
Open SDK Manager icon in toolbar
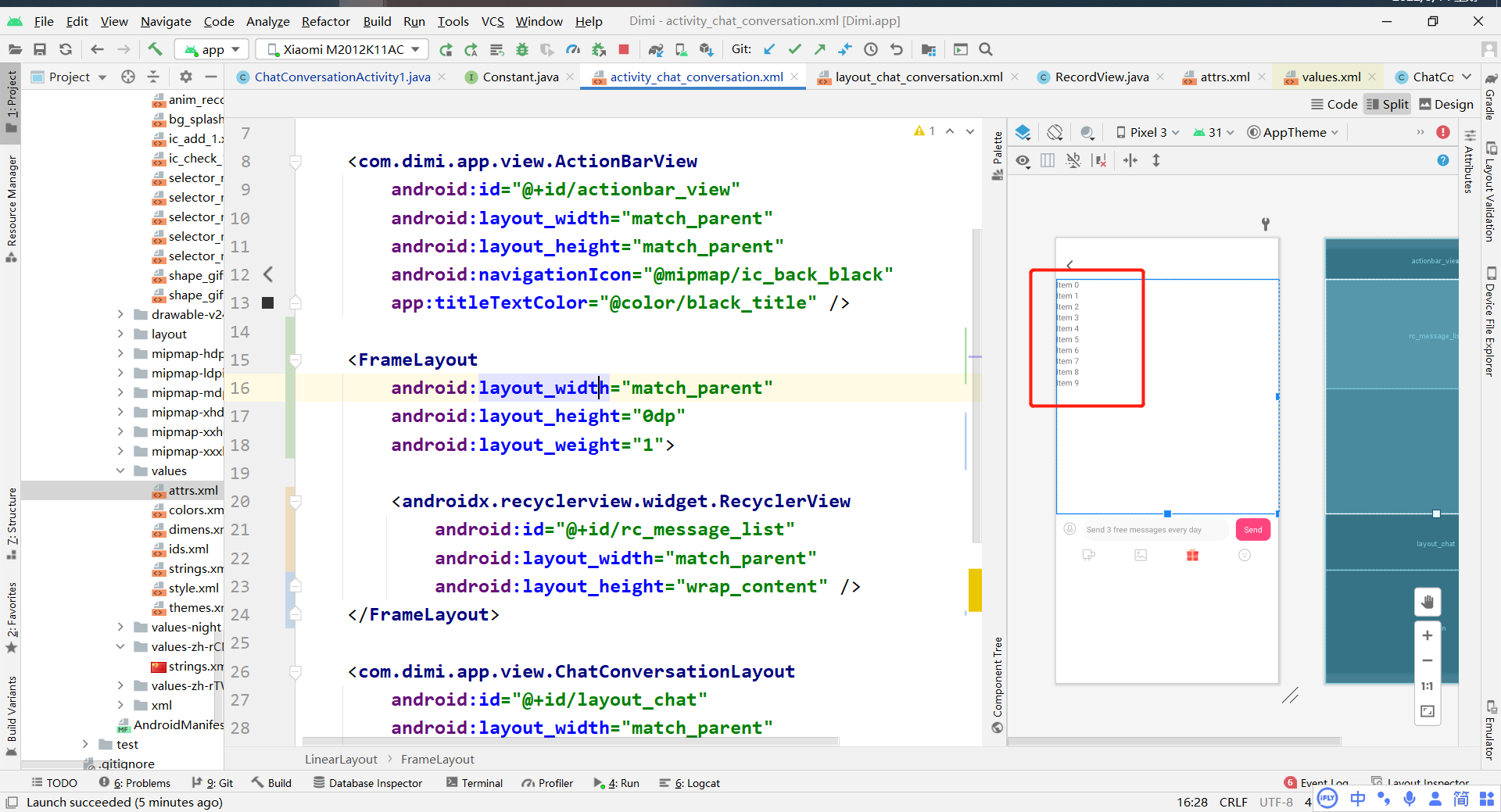pos(706,49)
